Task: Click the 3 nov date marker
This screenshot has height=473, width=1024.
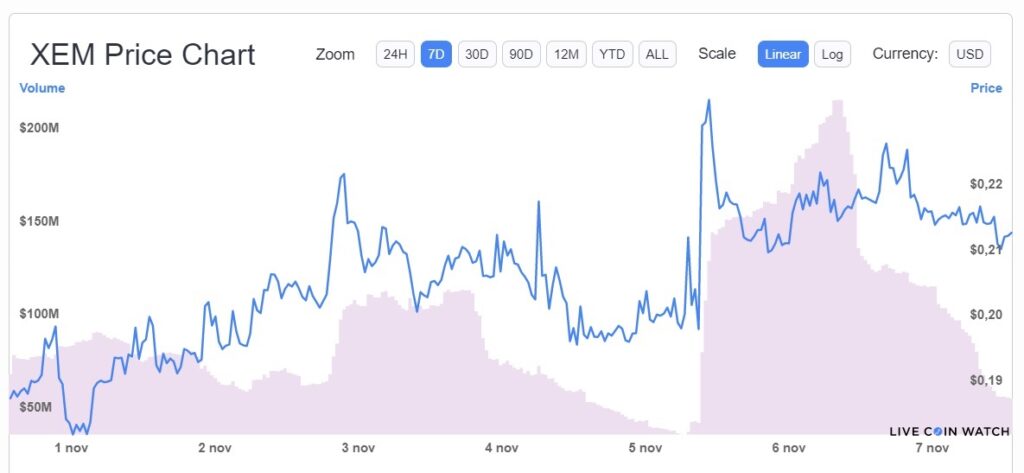Action: (358, 448)
